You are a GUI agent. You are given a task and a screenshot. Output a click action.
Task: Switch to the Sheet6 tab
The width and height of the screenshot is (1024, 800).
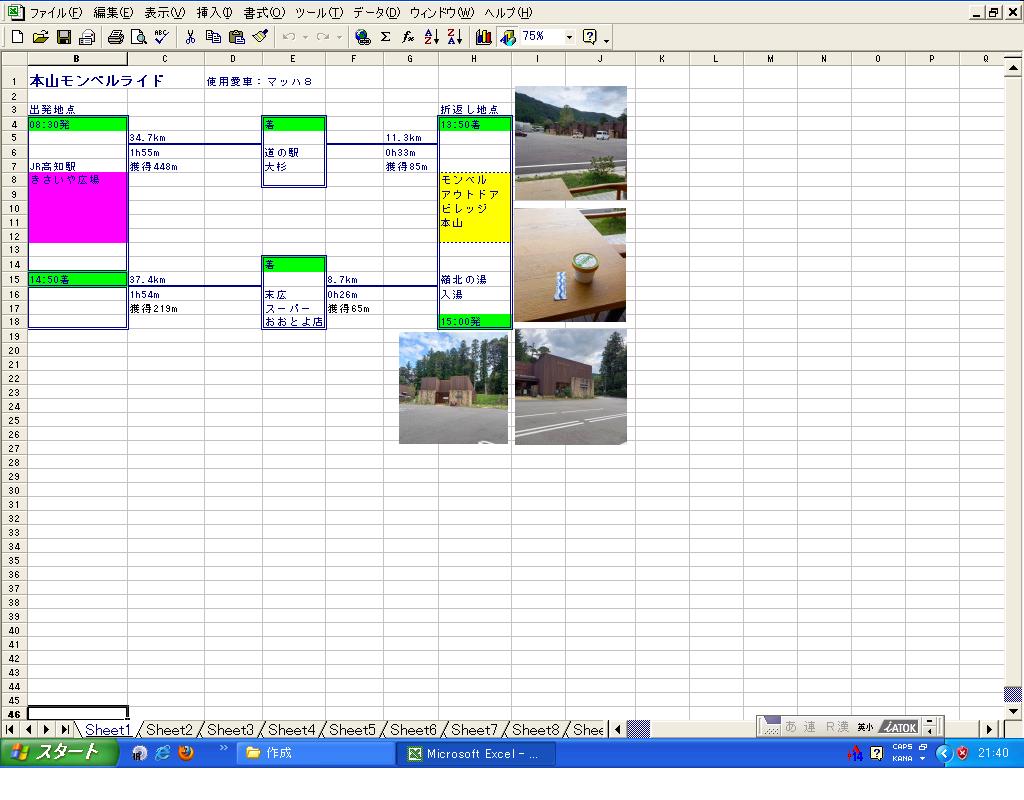(x=413, y=730)
